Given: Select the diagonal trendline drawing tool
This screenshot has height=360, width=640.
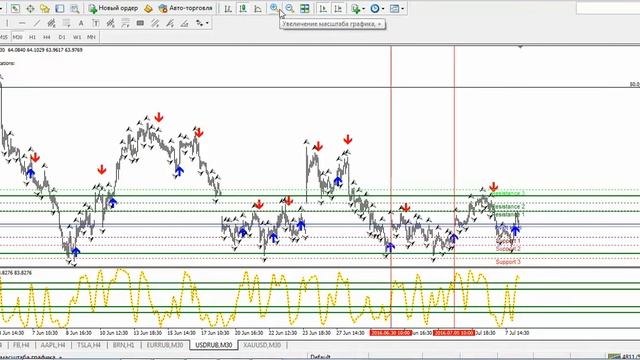Looking at the screenshot, I should [x=37, y=23].
